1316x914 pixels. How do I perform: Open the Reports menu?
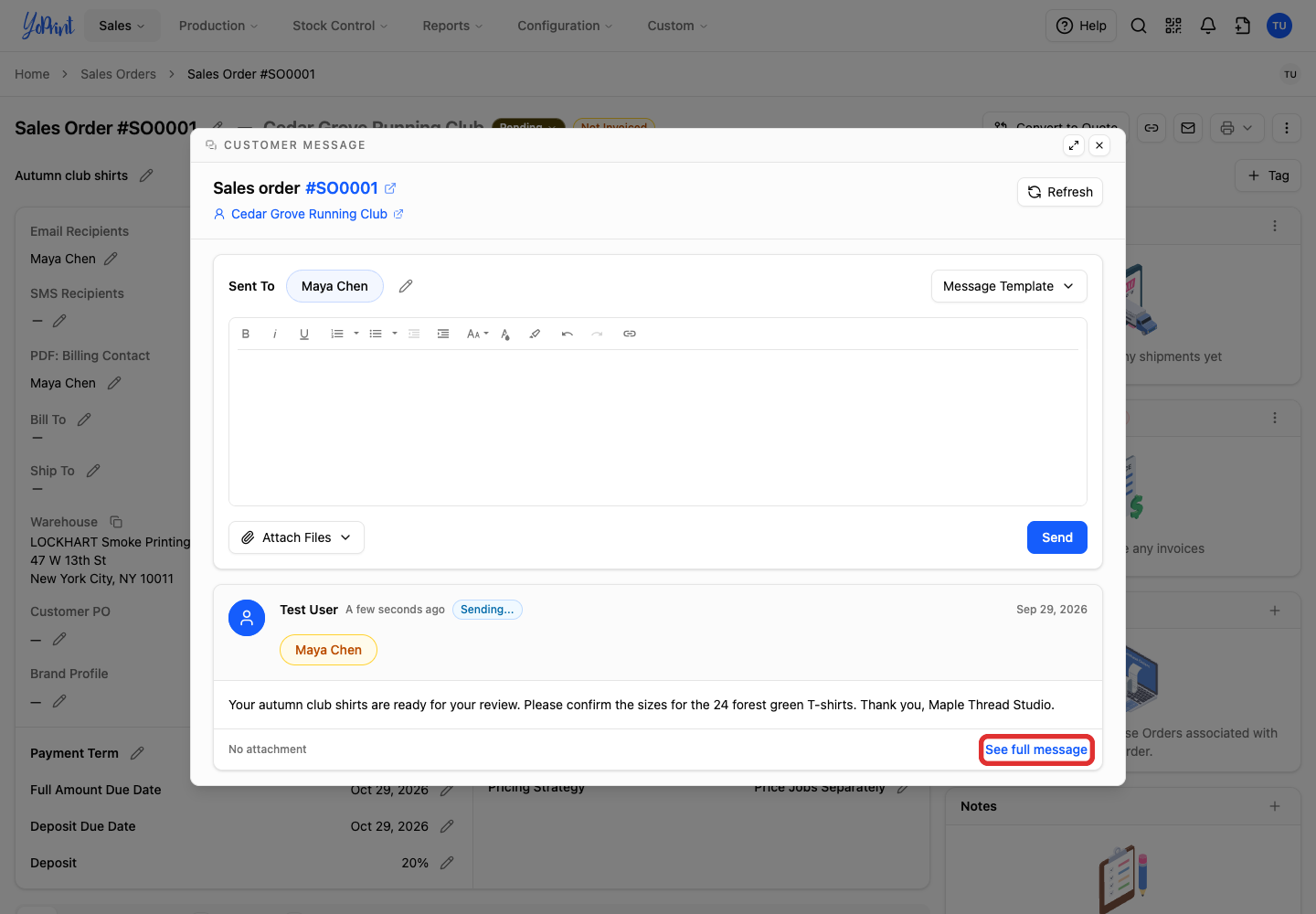452,26
